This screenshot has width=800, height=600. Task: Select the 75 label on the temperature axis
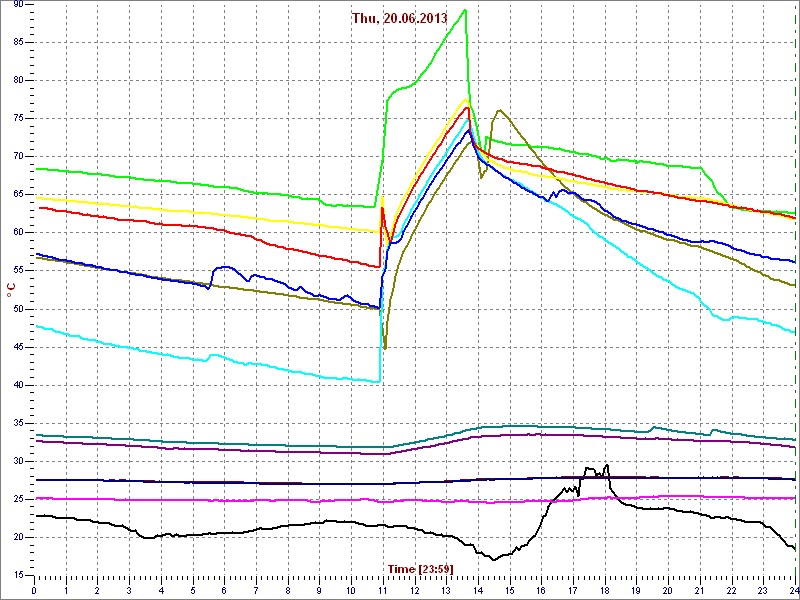[x=16, y=118]
